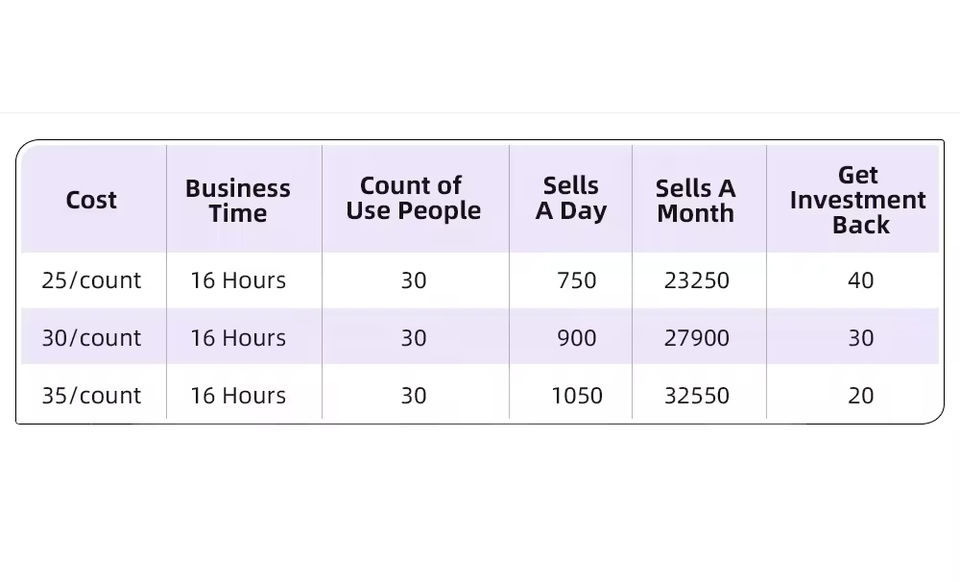960x582 pixels.
Task: Click the Get Investment Back header
Action: [858, 200]
